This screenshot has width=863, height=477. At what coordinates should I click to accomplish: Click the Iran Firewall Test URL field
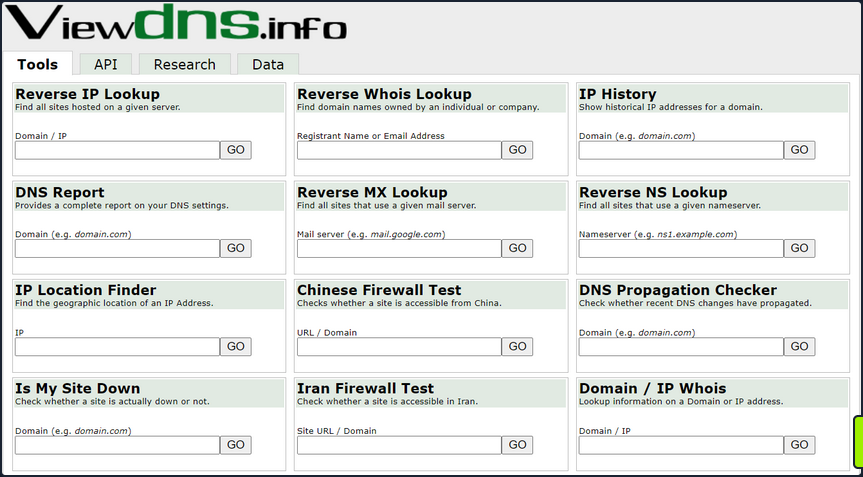point(399,445)
